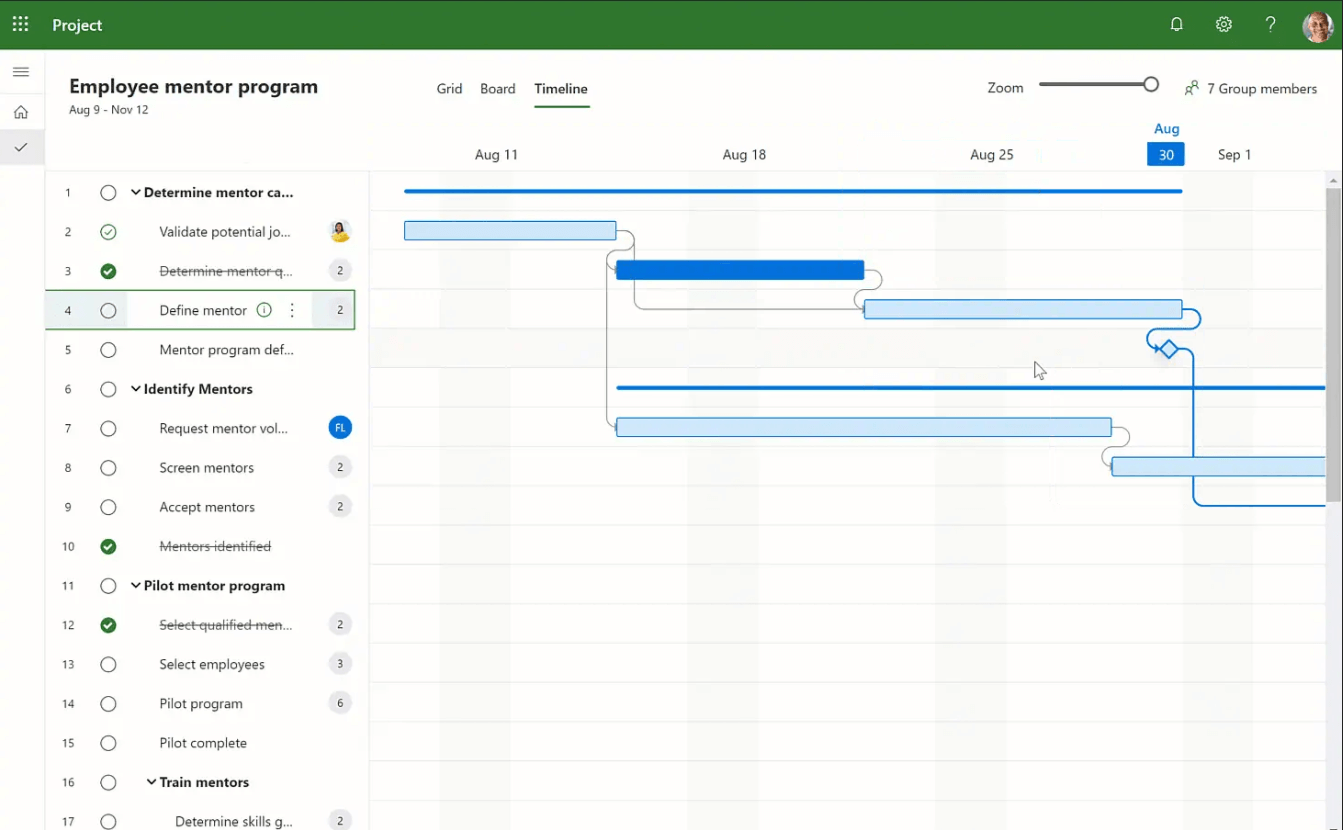The image size is (1343, 830).
Task: Click the 7 Group members icon
Action: pyautogui.click(x=1192, y=88)
